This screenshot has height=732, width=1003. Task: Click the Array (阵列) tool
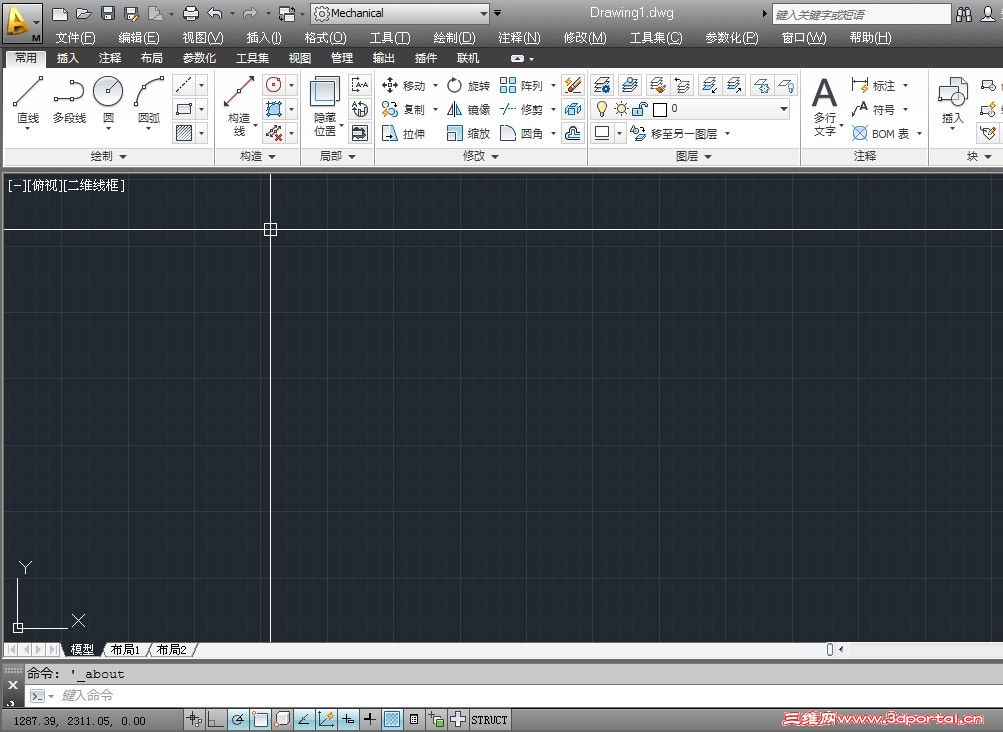point(521,85)
